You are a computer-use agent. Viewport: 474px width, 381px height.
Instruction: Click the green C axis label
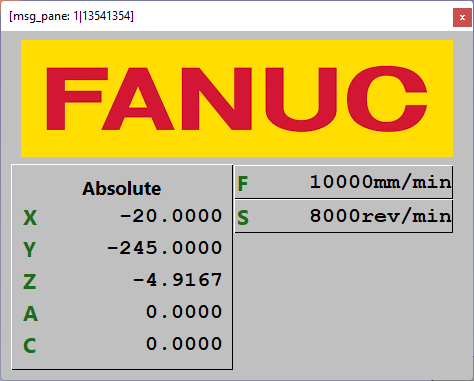[29, 345]
